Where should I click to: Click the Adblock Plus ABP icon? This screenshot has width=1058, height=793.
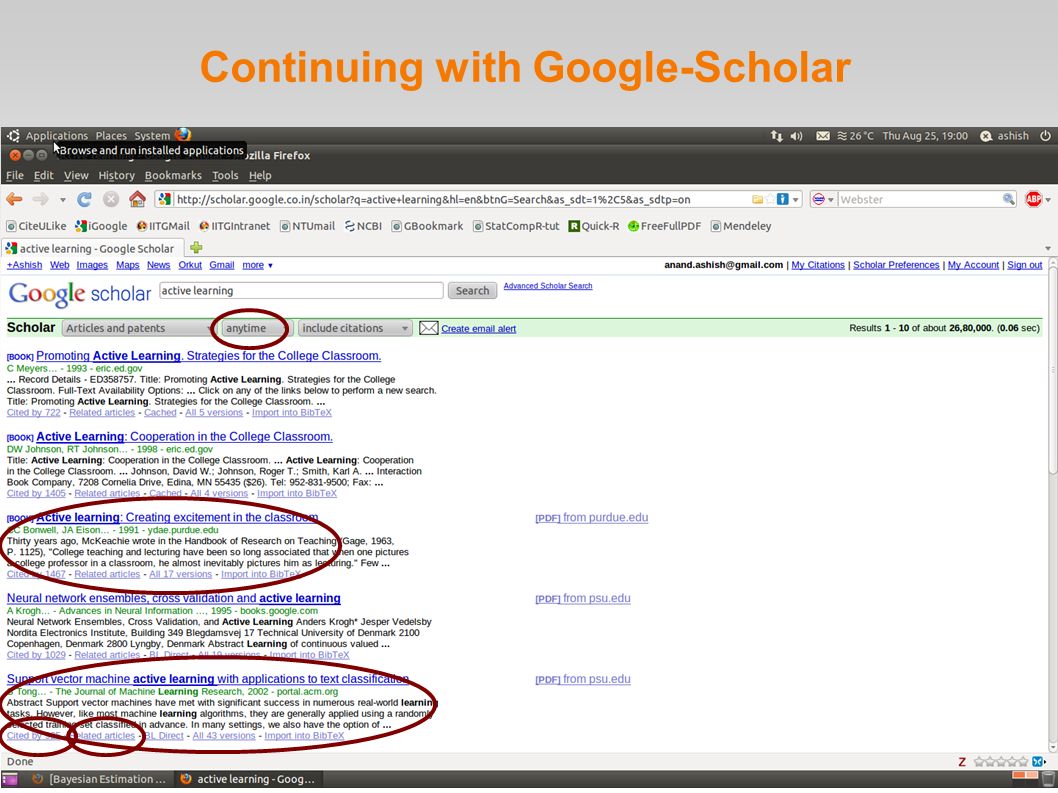click(1033, 199)
